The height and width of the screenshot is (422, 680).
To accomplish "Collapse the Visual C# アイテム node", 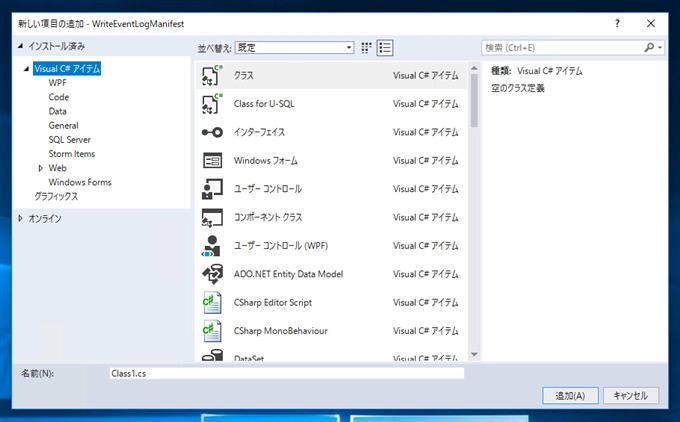I will 26,69.
